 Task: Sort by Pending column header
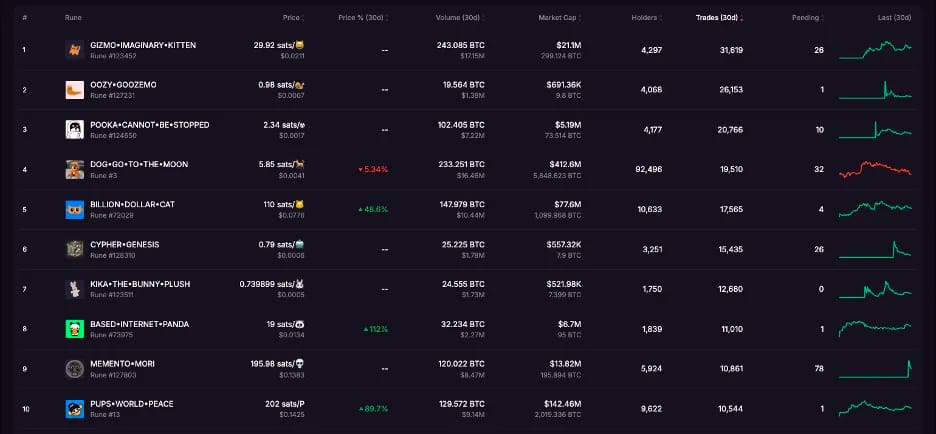pyautogui.click(x=807, y=18)
